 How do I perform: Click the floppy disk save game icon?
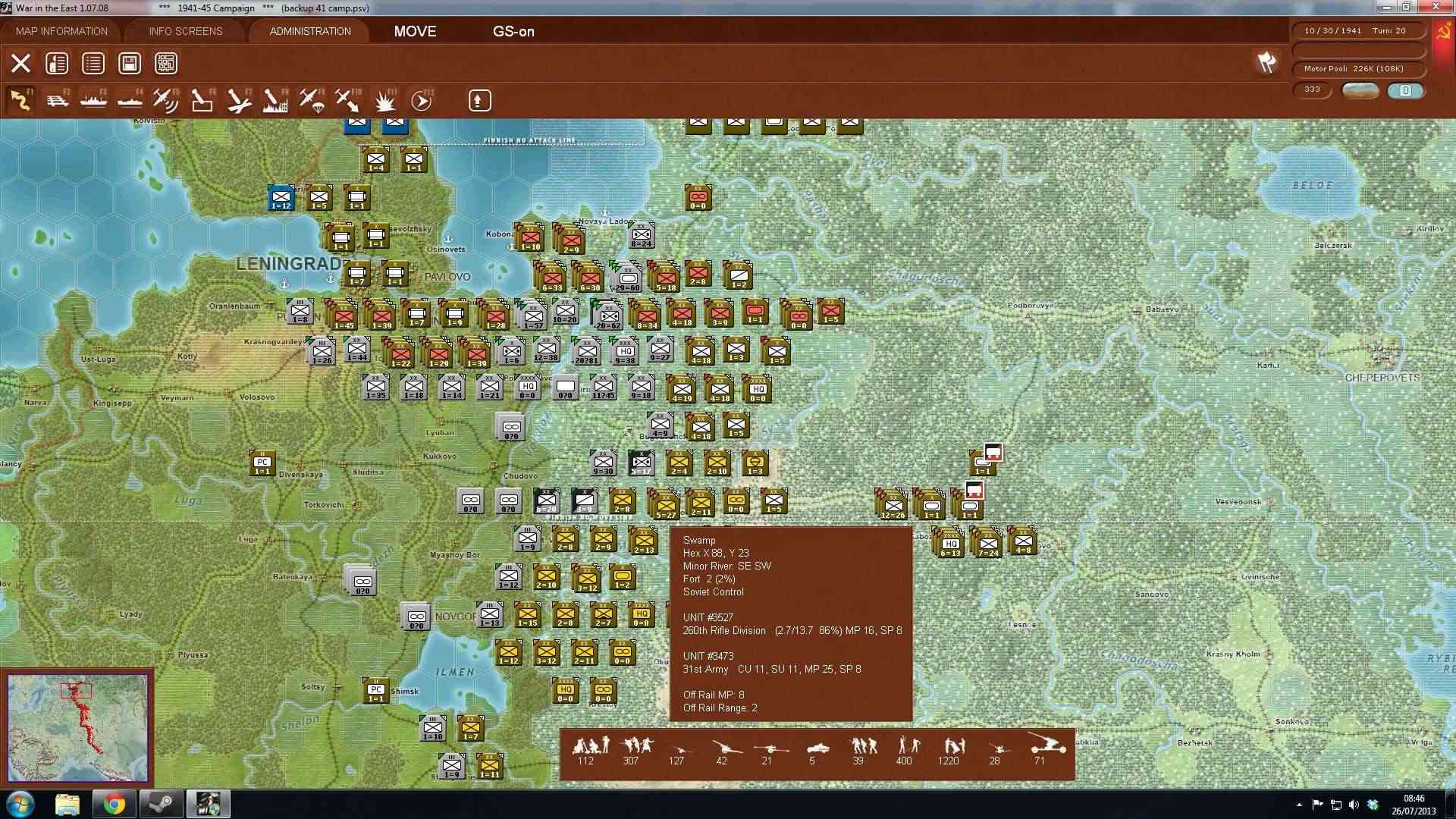pyautogui.click(x=130, y=63)
